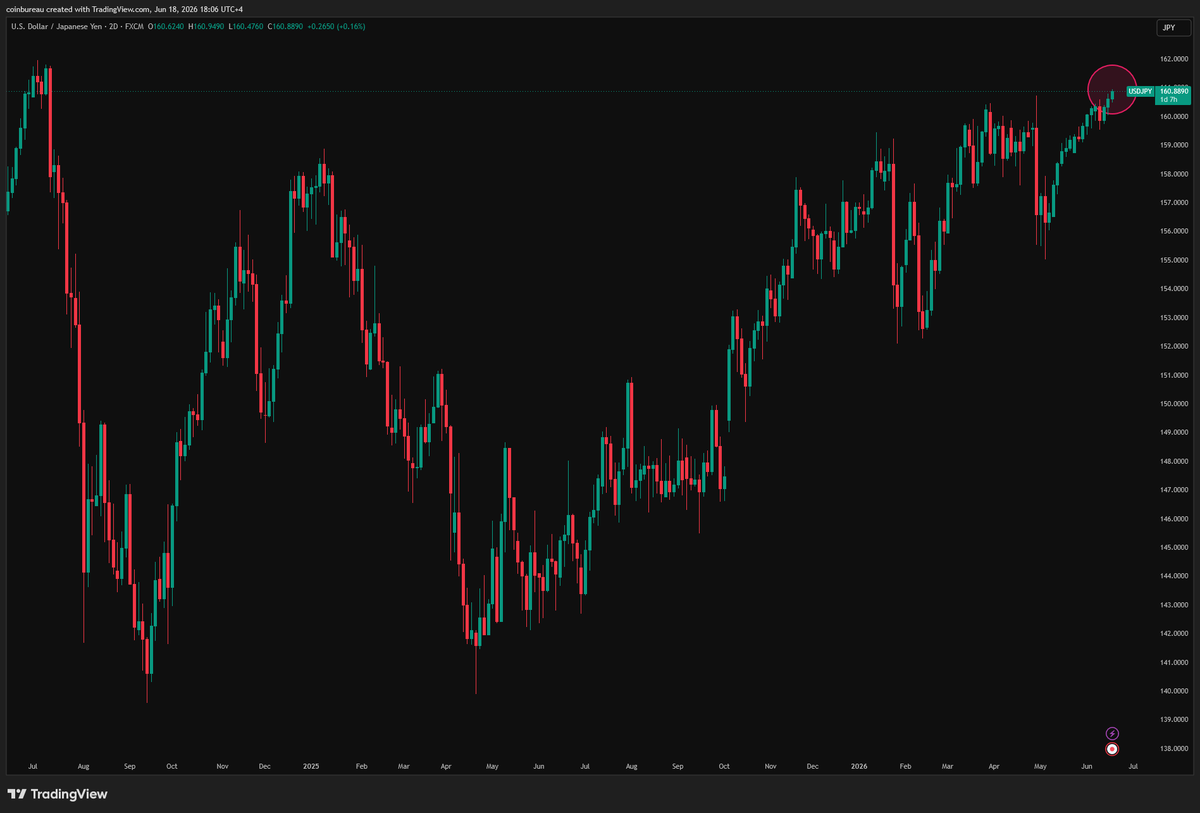The width and height of the screenshot is (1200, 813).
Task: Click the purple lightning news icon
Action: 1111,733
